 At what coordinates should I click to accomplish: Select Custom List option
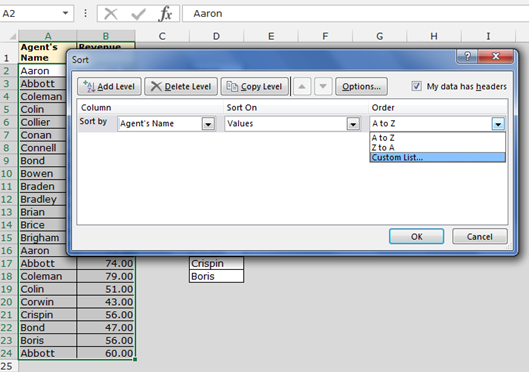point(437,157)
